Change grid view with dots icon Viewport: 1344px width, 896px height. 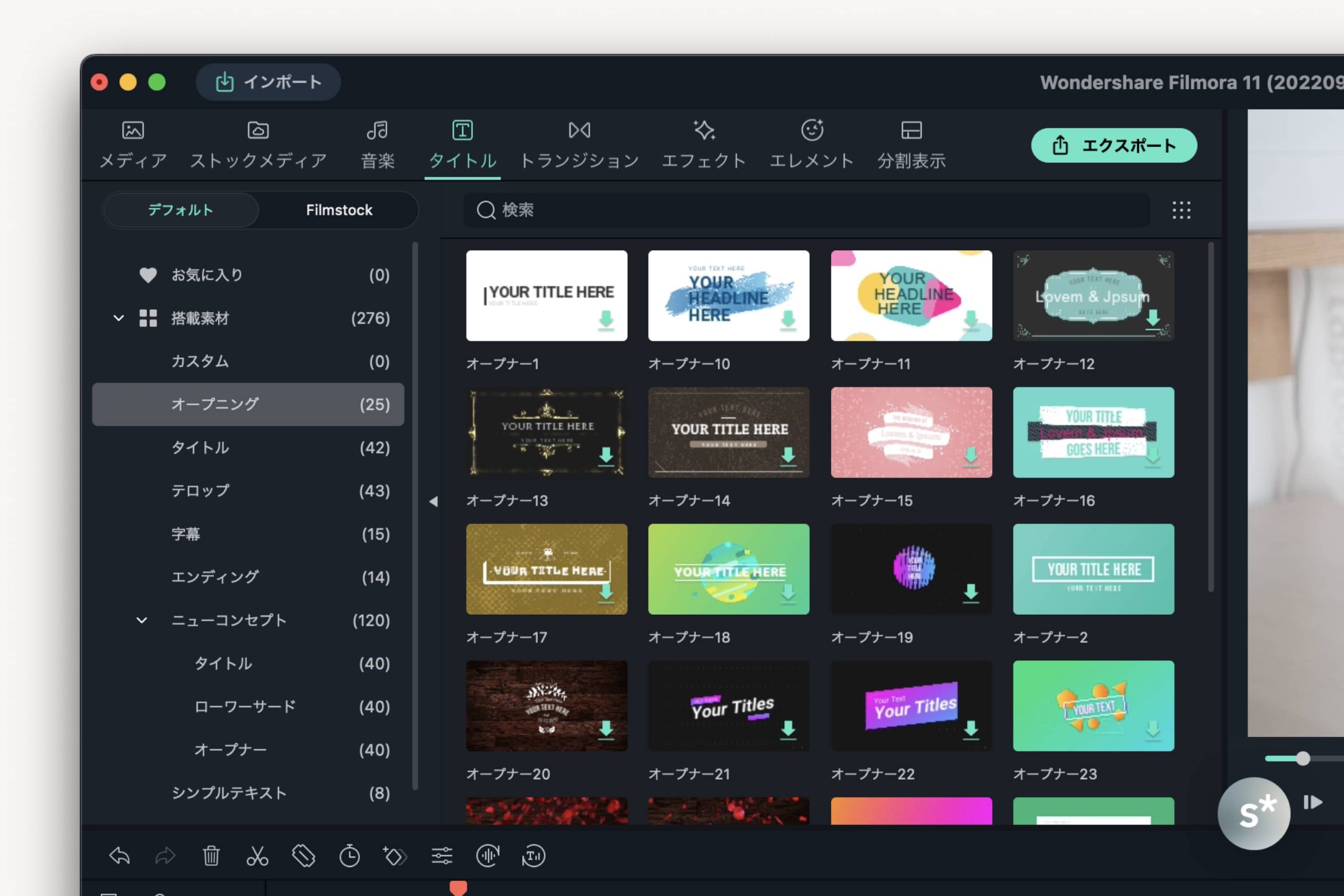(1181, 210)
